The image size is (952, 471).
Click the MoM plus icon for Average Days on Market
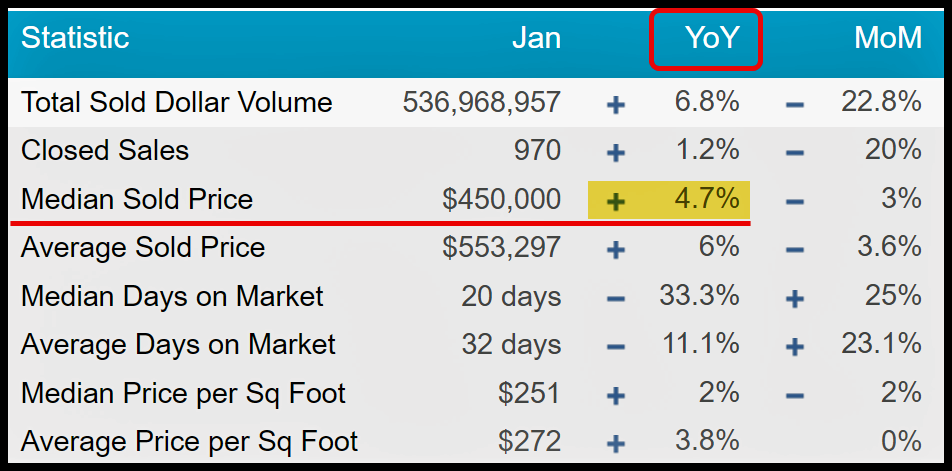[x=795, y=346]
